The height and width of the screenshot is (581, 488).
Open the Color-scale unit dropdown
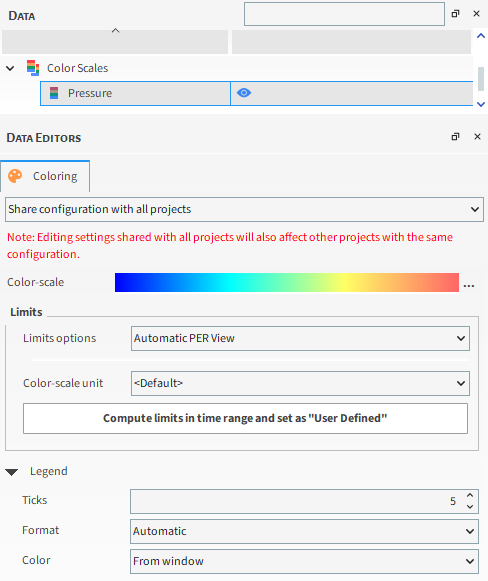pyautogui.click(x=300, y=383)
